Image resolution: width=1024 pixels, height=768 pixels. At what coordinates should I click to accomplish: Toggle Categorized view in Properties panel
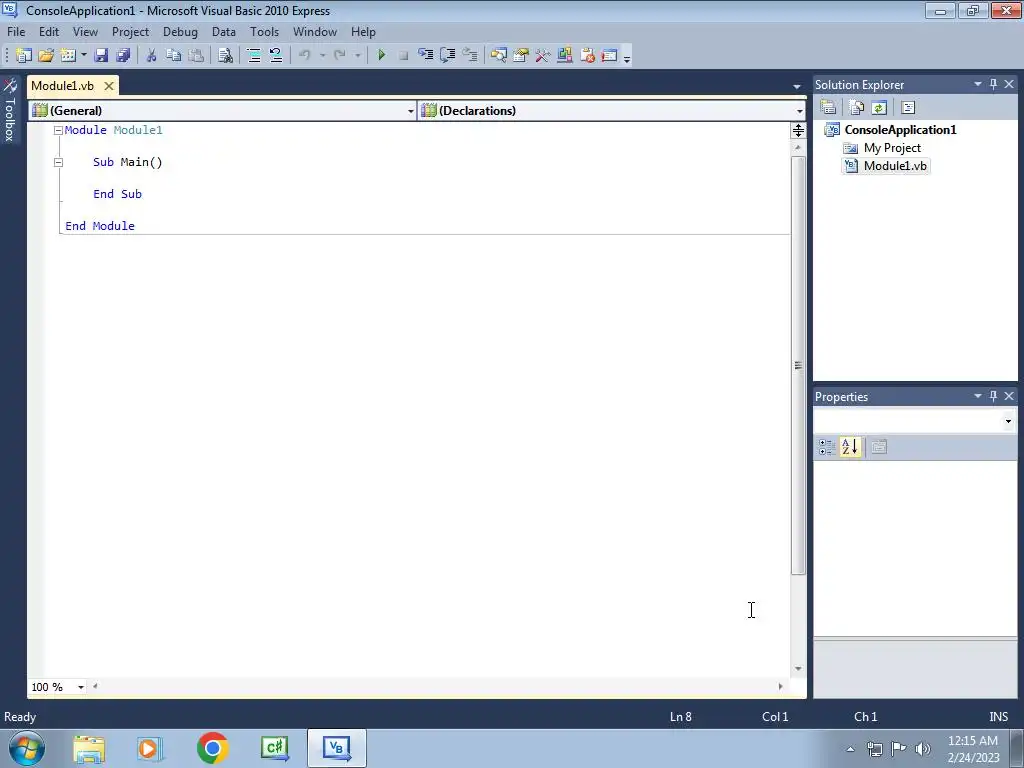[x=827, y=447]
